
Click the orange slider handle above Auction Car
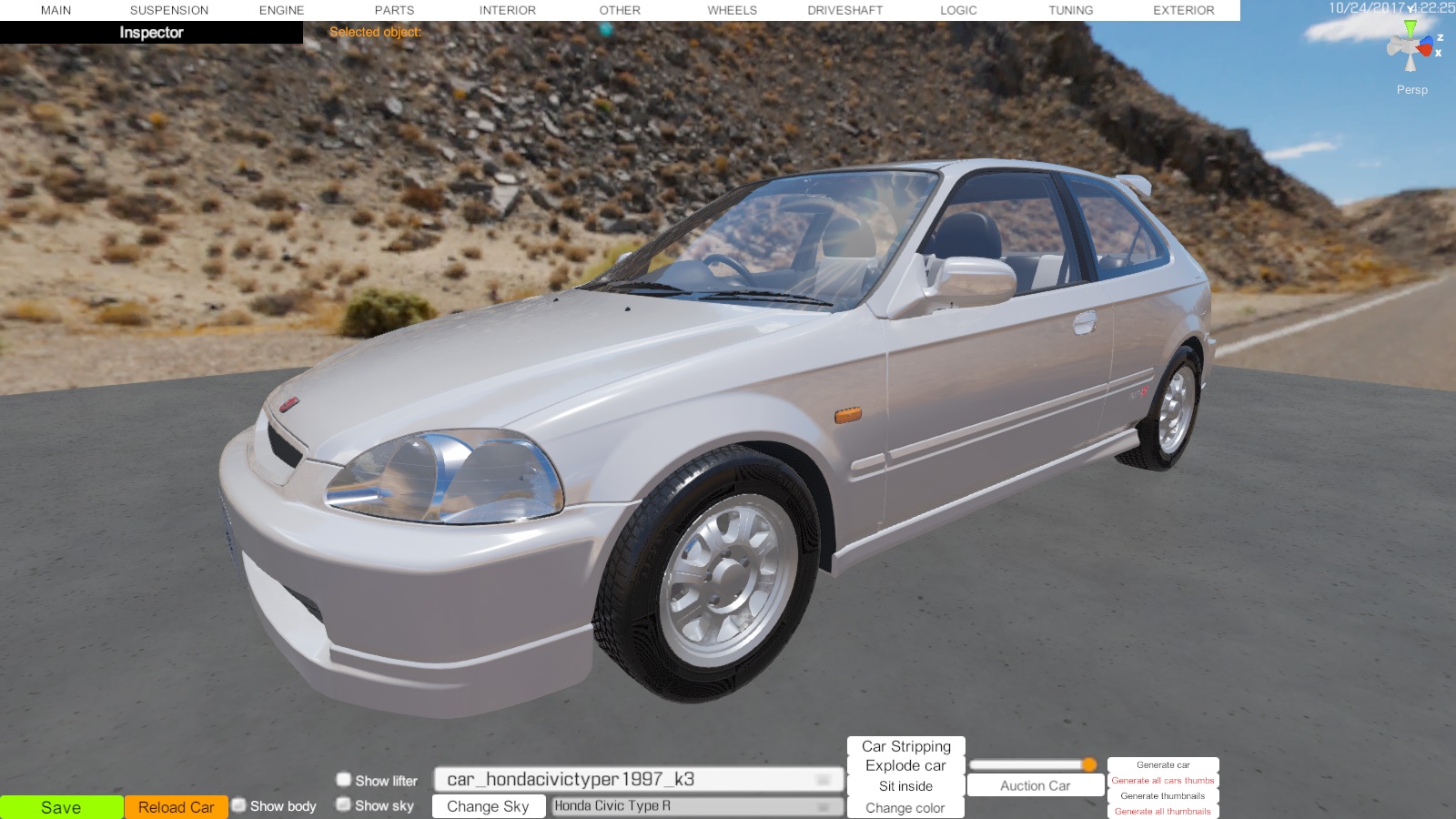1088,764
